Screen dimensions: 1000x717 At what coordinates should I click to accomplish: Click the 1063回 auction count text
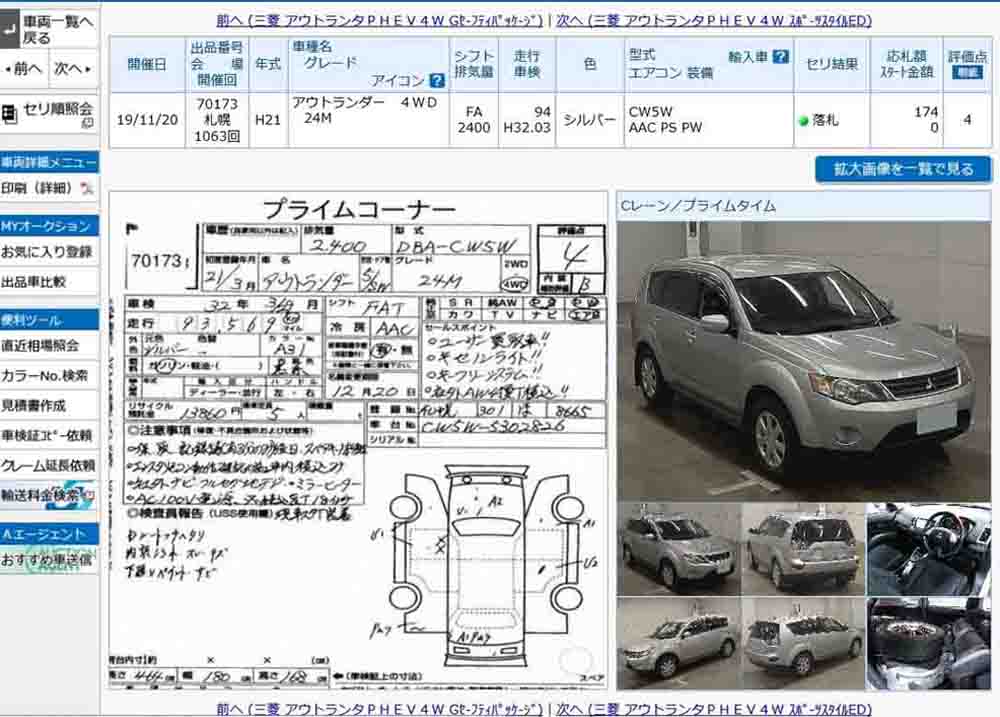(x=217, y=136)
